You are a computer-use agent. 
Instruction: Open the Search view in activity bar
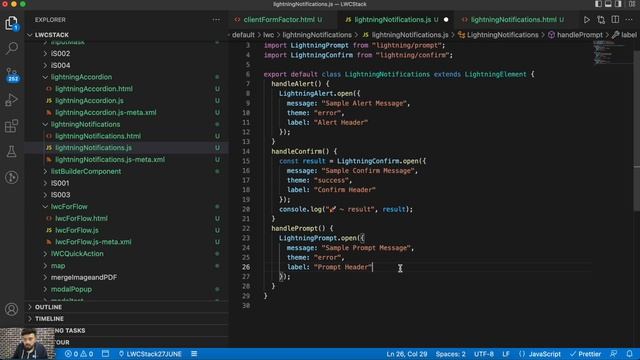click(x=12, y=48)
